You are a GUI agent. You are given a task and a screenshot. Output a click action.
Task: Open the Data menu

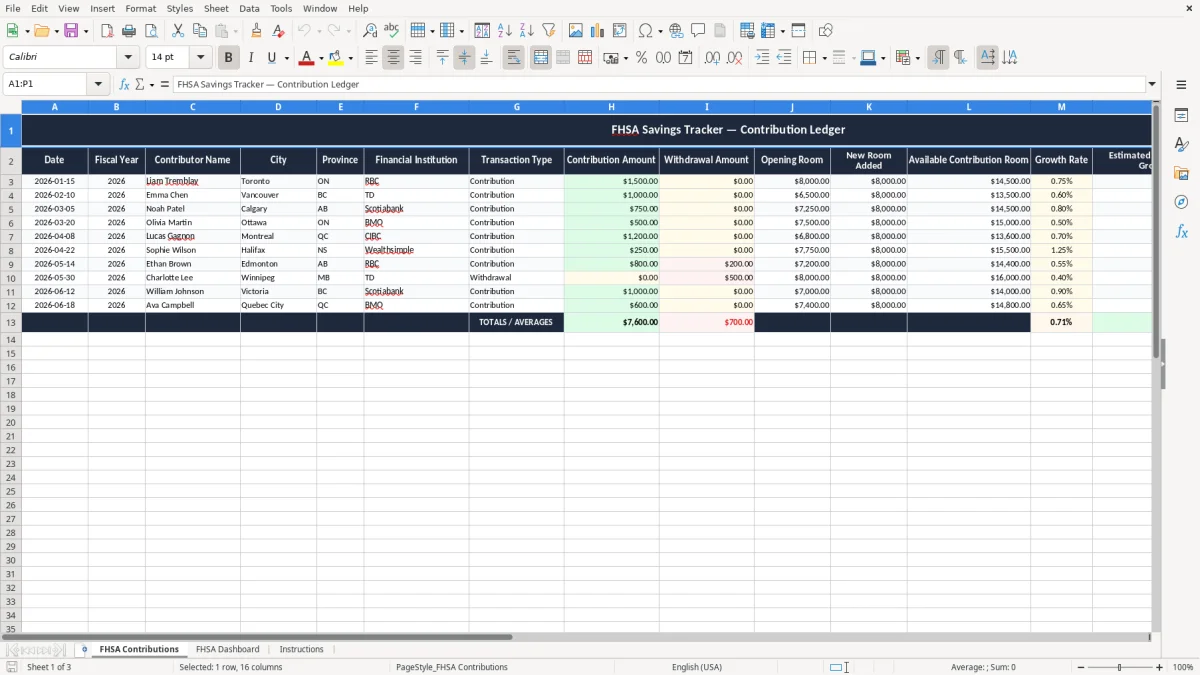click(249, 8)
